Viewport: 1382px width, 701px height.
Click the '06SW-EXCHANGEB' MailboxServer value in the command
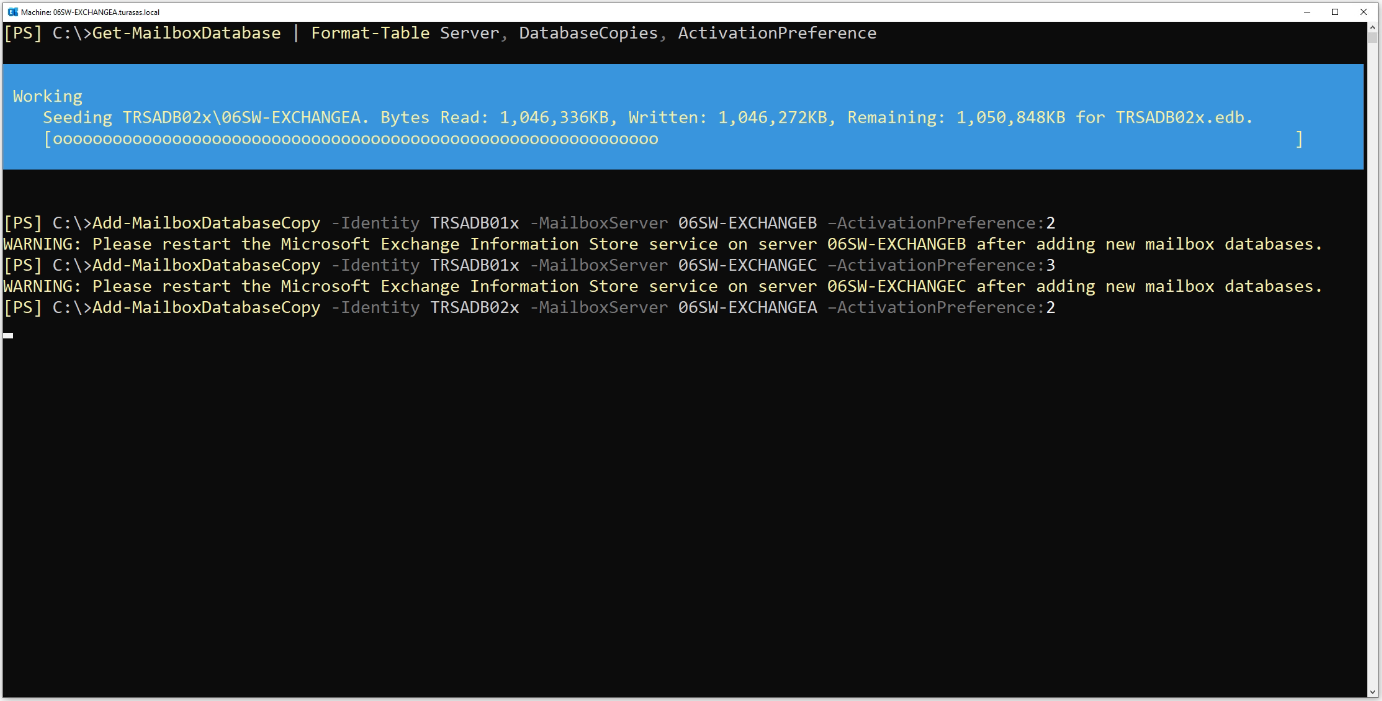(747, 223)
